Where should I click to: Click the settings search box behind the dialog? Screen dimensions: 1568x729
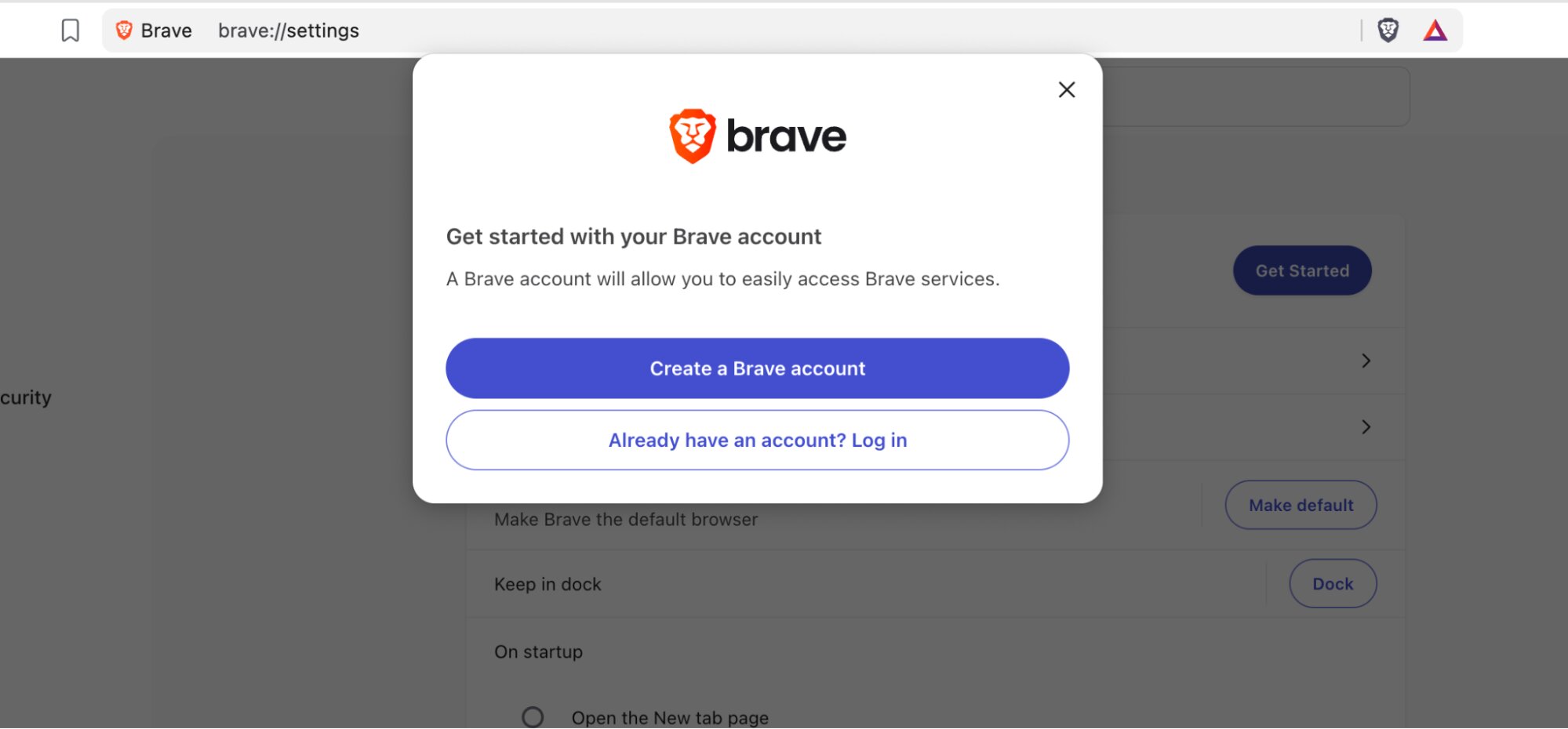pos(1255,96)
